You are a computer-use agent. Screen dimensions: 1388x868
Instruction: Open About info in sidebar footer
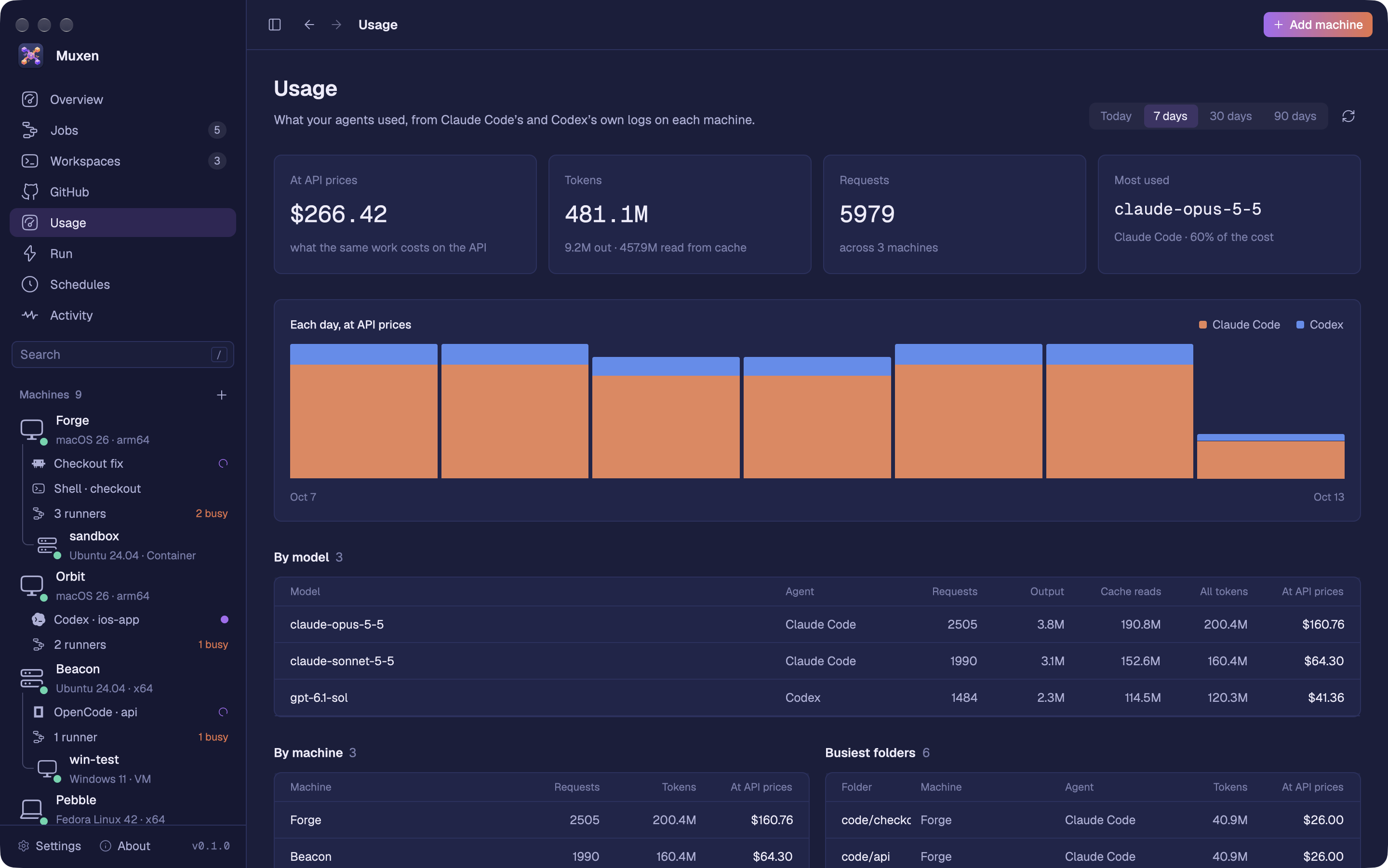tap(125, 846)
